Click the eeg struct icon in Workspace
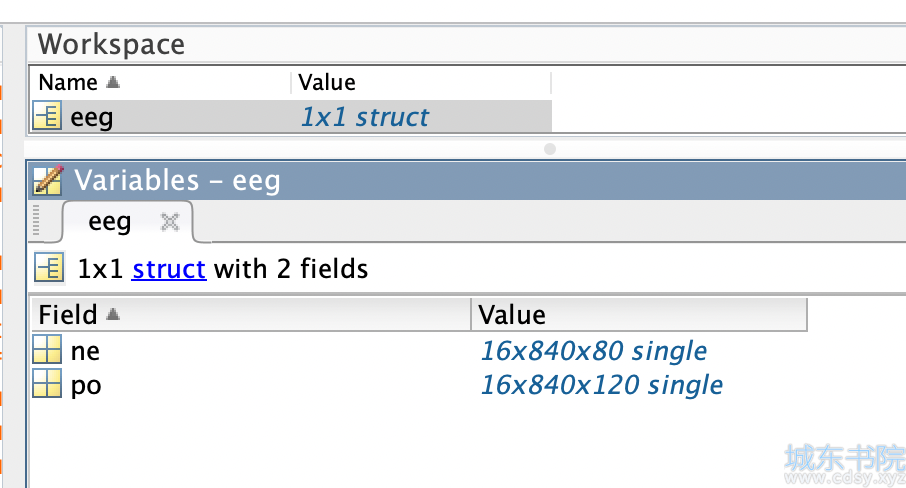 (x=47, y=116)
